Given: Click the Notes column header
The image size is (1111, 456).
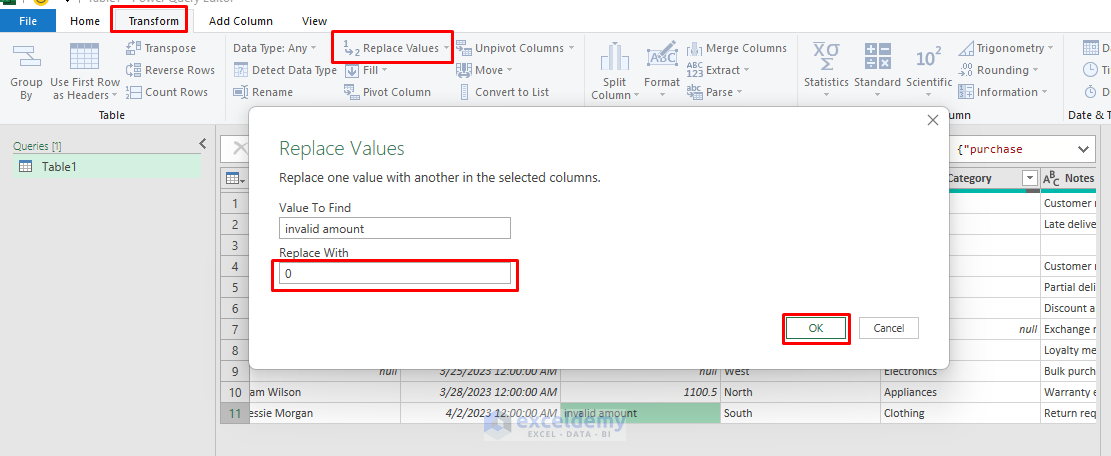Looking at the screenshot, I should (1068, 178).
